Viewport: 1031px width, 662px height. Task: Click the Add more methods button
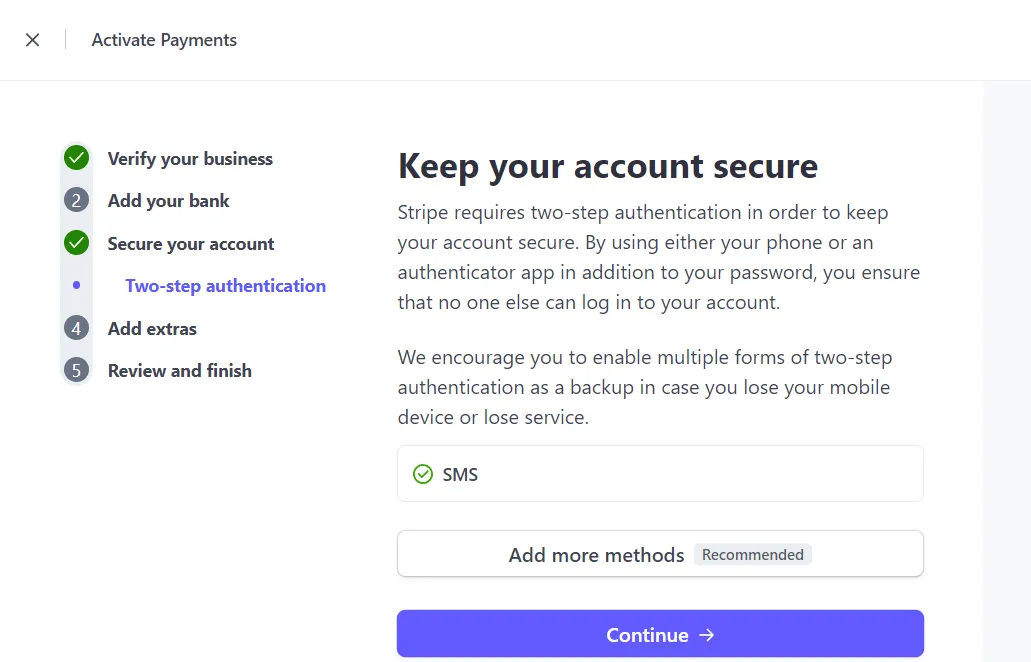[x=660, y=554]
